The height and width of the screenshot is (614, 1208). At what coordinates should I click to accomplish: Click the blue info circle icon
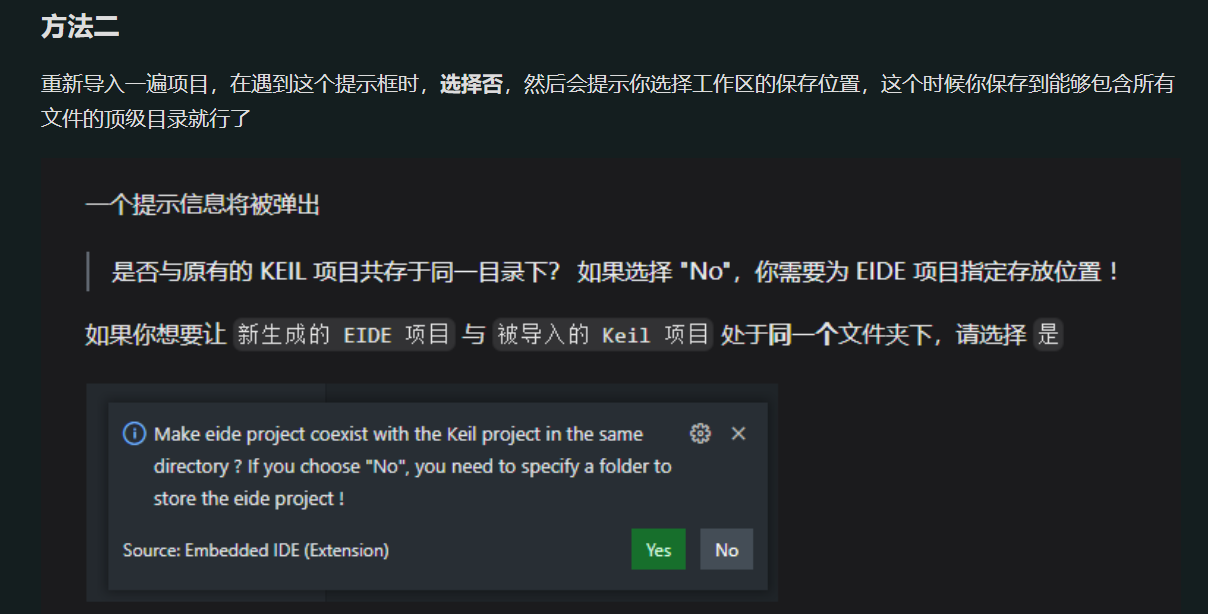point(134,434)
